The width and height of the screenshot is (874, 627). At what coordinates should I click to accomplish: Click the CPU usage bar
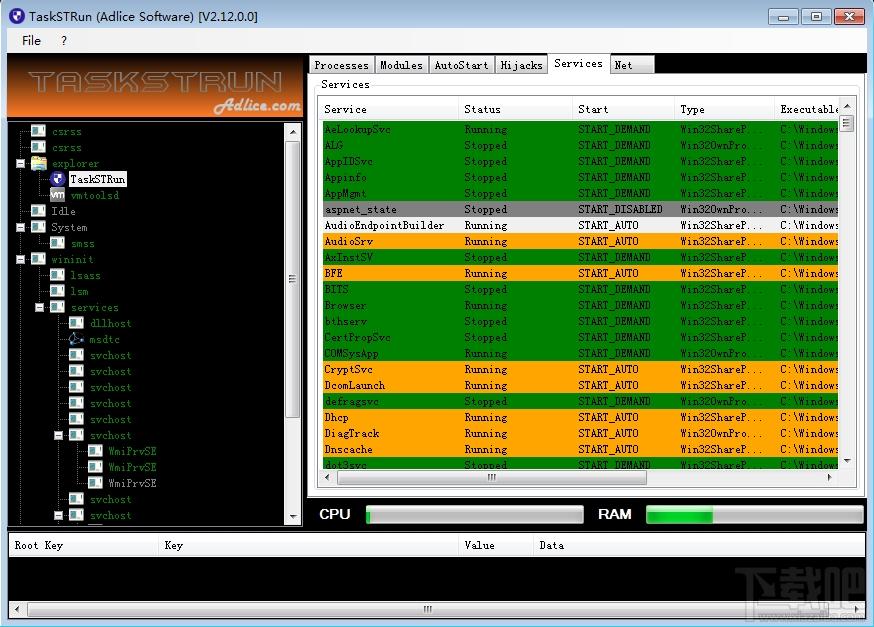[474, 514]
